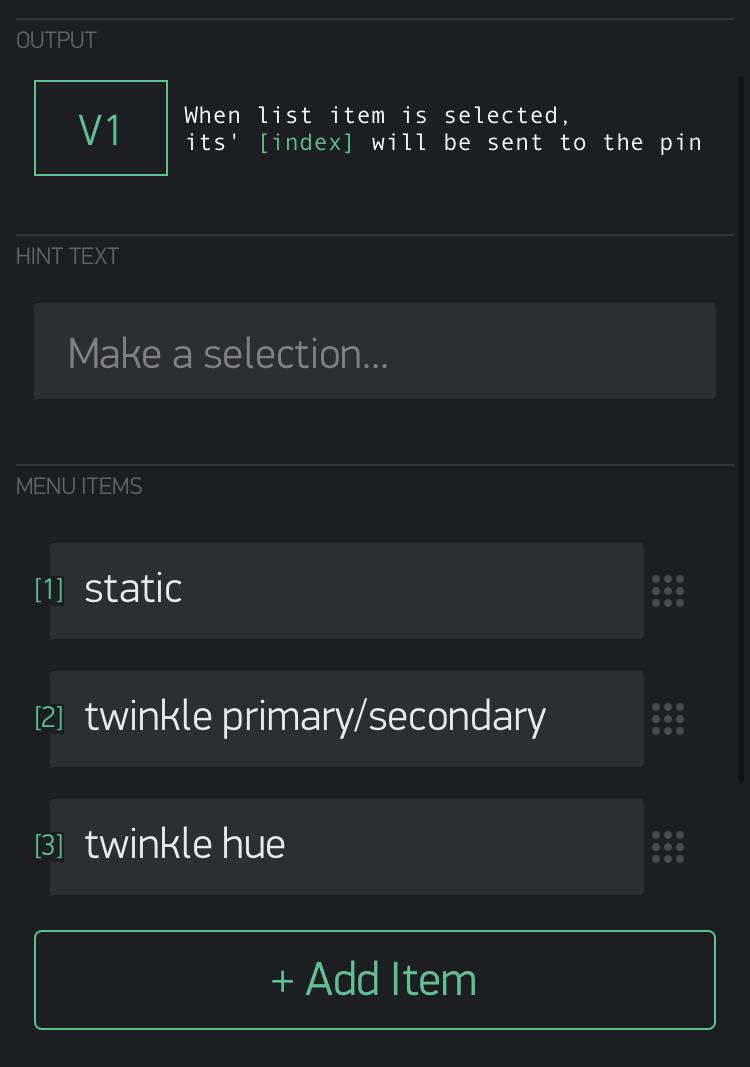Tap the [1] index marker
The height and width of the screenshot is (1067, 750).
pos(49,590)
